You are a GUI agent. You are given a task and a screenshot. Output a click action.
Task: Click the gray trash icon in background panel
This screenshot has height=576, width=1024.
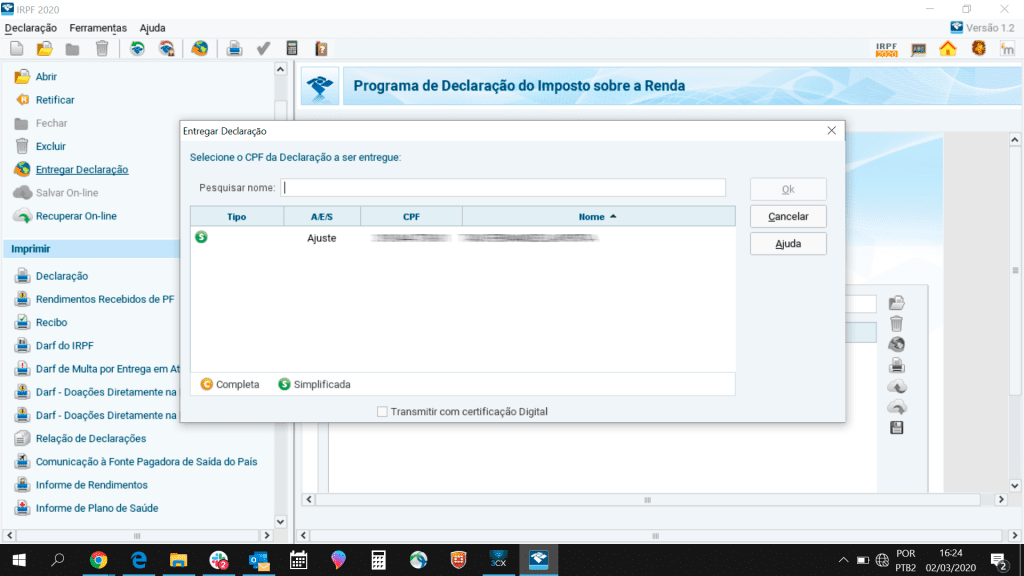coord(897,323)
